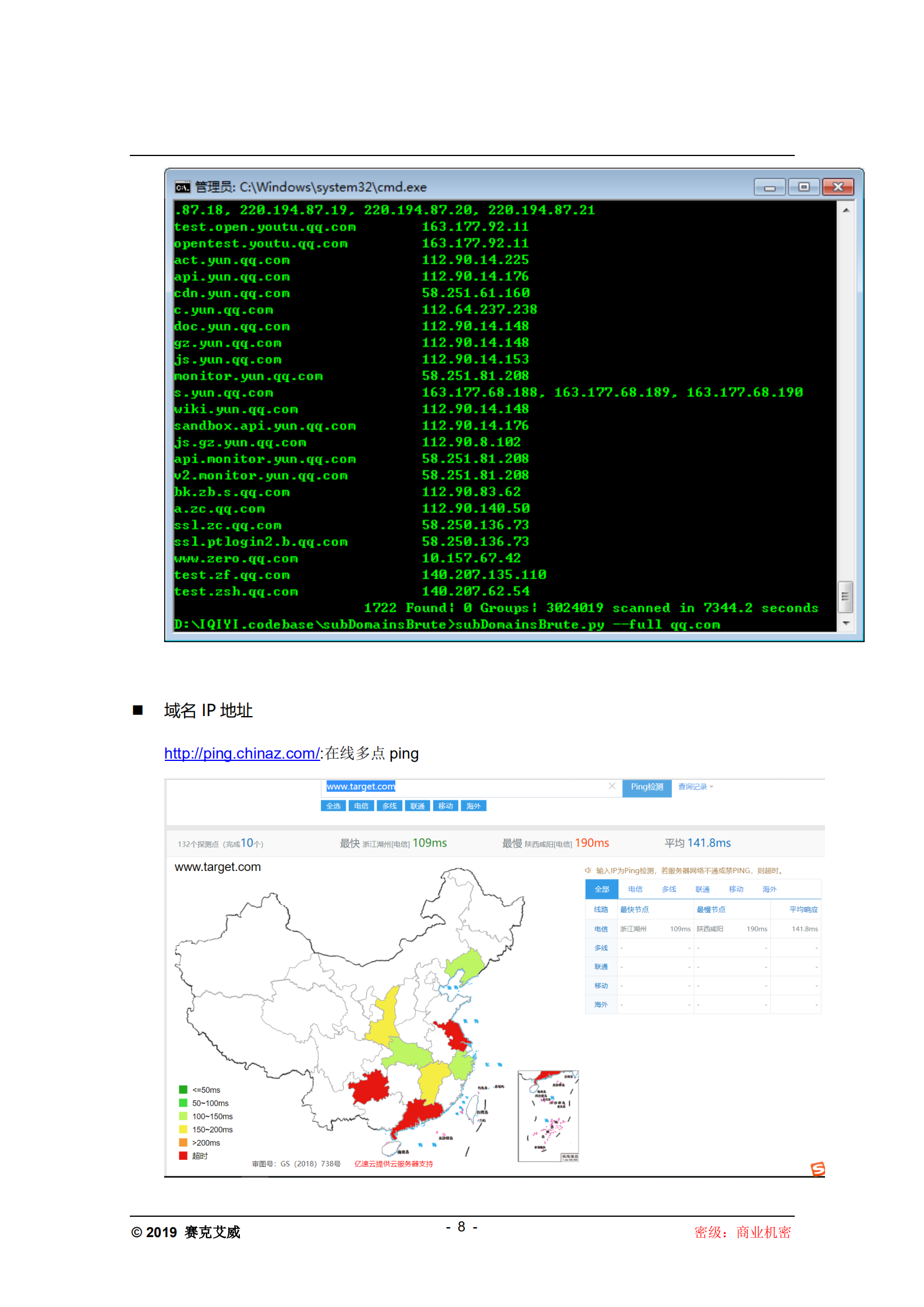Click the 50~100ms legend swatch
Viewport: 924px width, 1307px height.
[x=183, y=1103]
